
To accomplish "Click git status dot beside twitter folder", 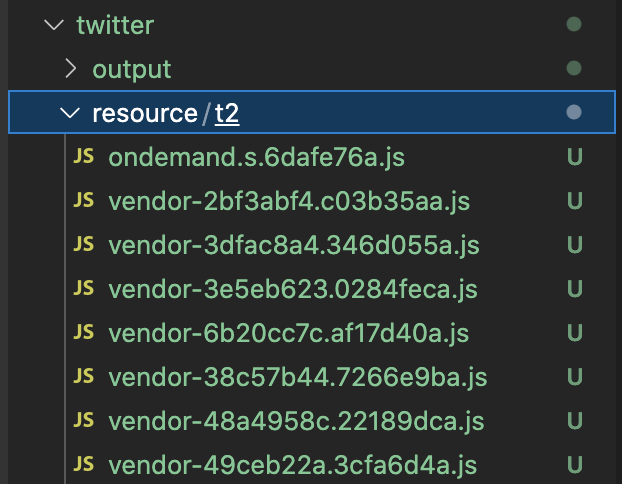I will (574, 25).
